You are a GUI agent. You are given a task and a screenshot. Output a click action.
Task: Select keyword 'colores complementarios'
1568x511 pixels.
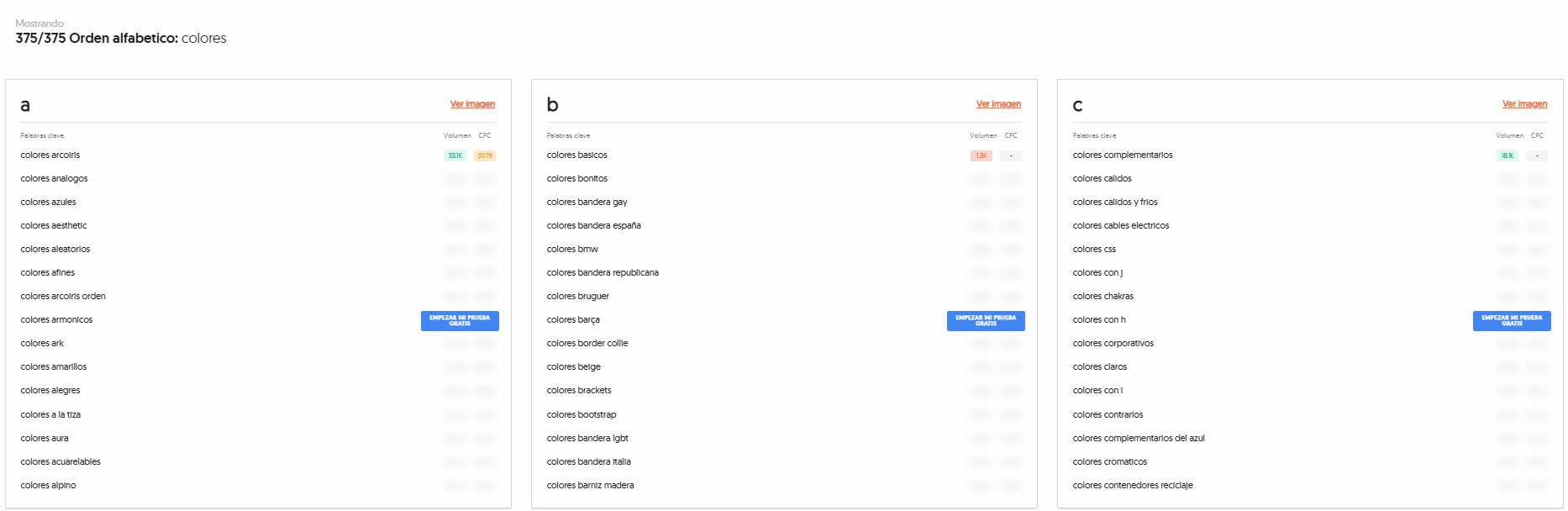click(x=1123, y=155)
